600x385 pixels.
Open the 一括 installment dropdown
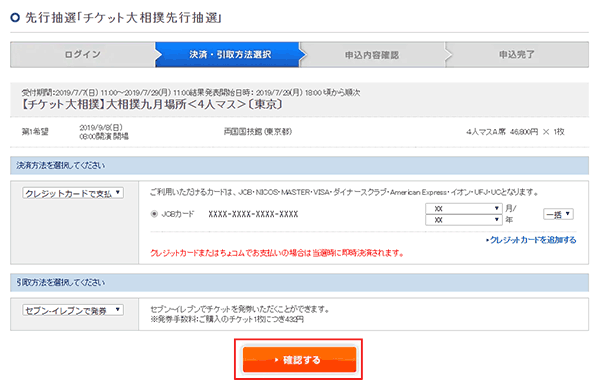pyautogui.click(x=558, y=214)
